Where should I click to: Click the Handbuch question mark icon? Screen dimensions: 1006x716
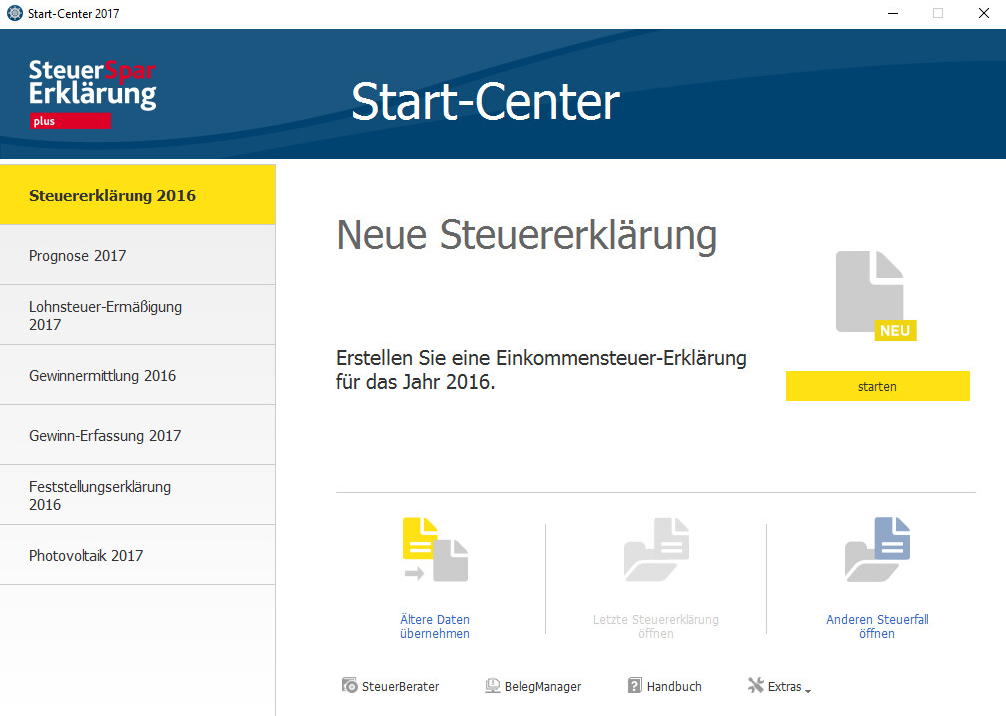click(635, 686)
